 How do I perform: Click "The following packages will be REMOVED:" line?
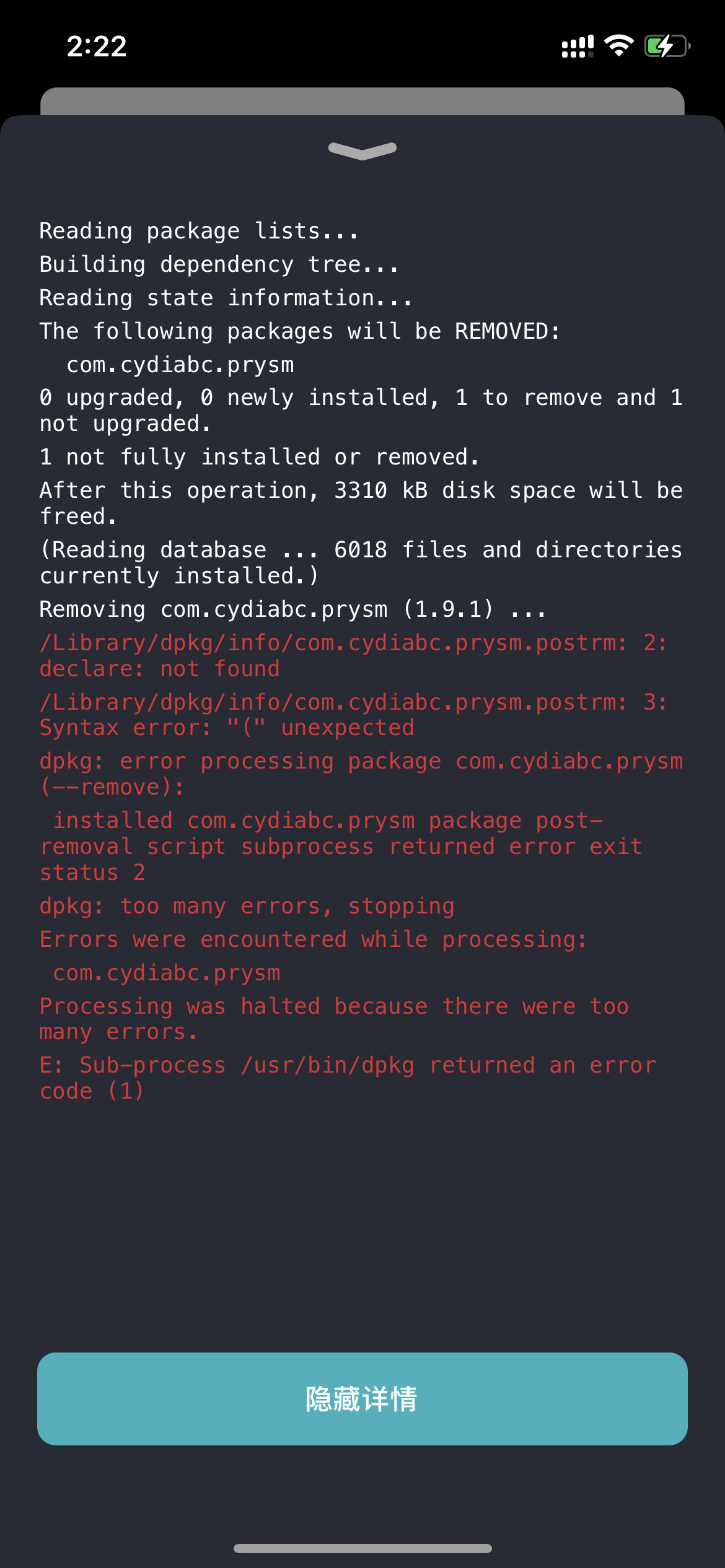click(299, 331)
